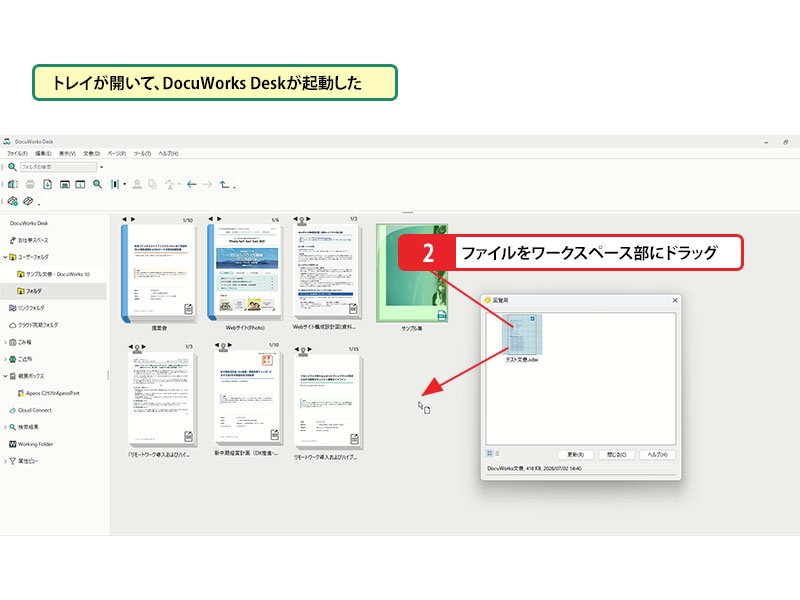800x600 pixels.
Task: Click the thumbnail preview window icon
Action: [x=64, y=184]
